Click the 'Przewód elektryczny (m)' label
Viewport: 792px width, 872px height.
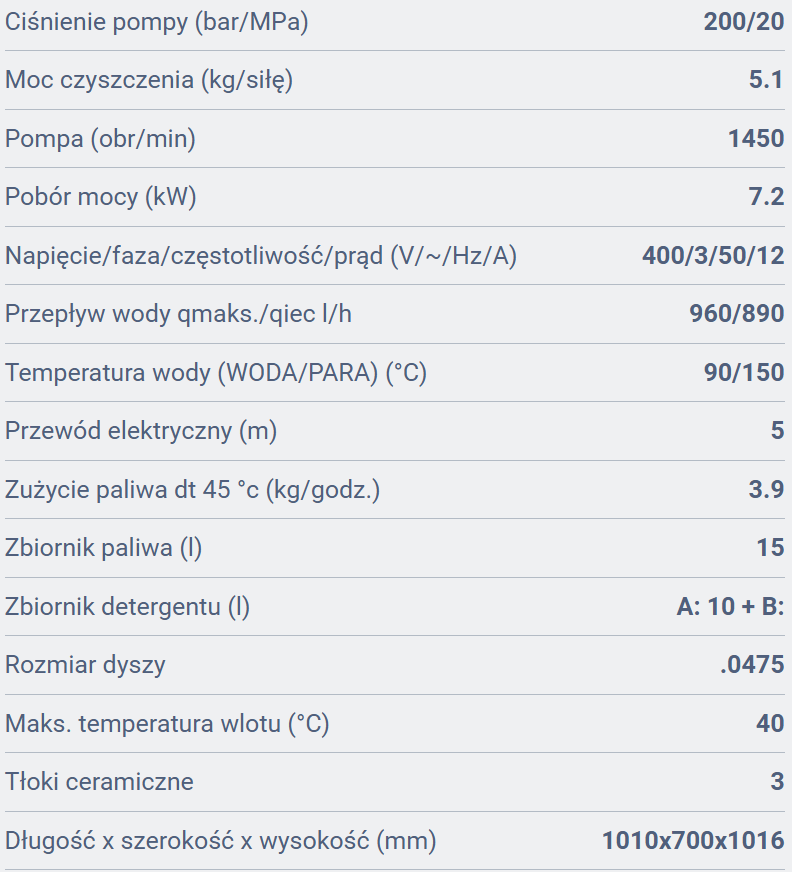pyautogui.click(x=141, y=431)
